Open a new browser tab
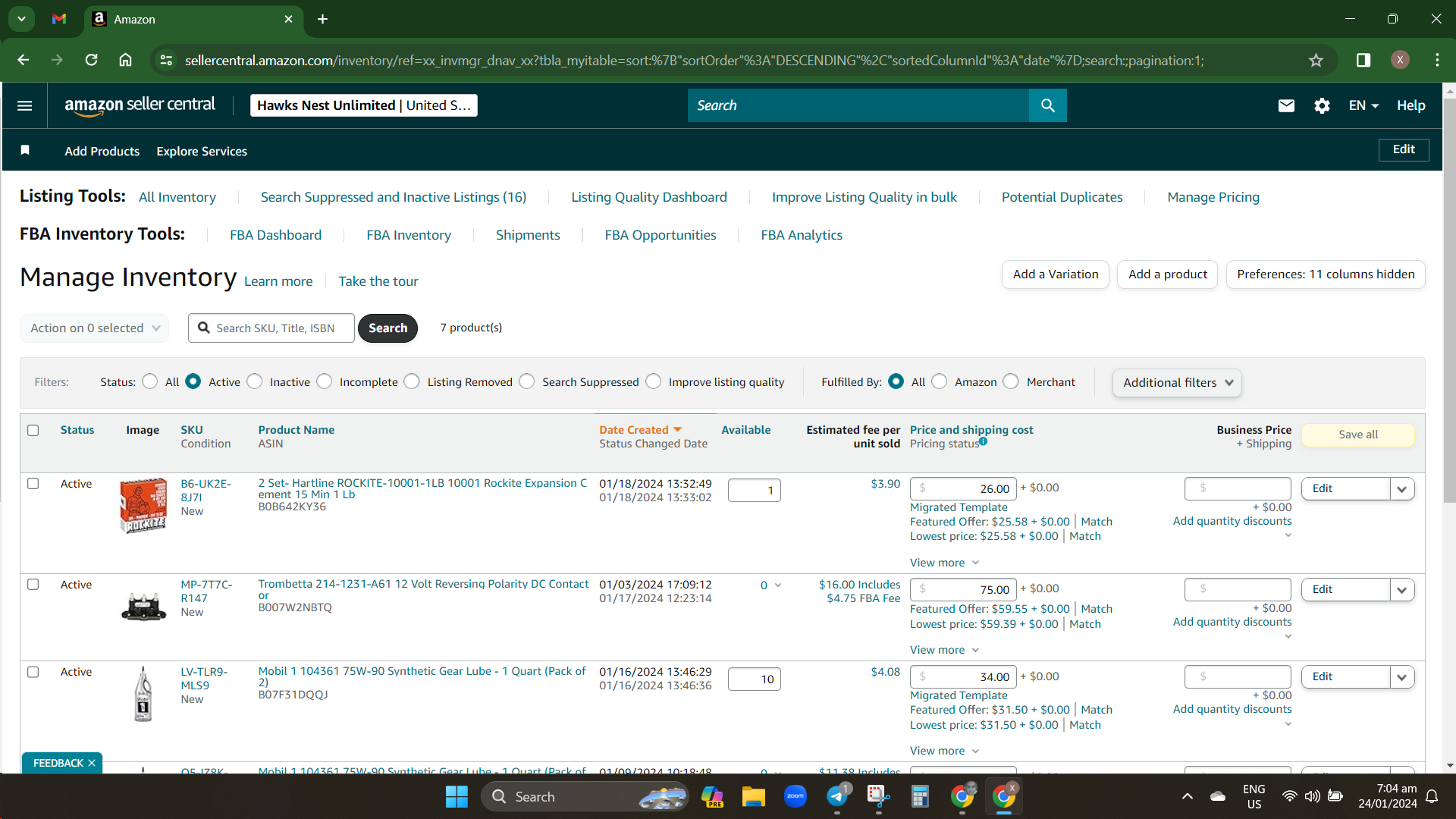Screen dimensions: 1456x819 coord(323,19)
